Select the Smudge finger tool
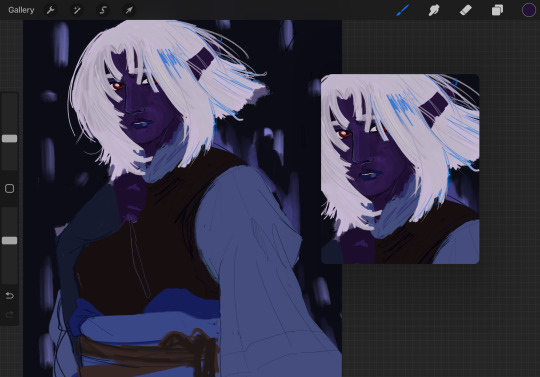The height and width of the screenshot is (377, 540). (434, 10)
